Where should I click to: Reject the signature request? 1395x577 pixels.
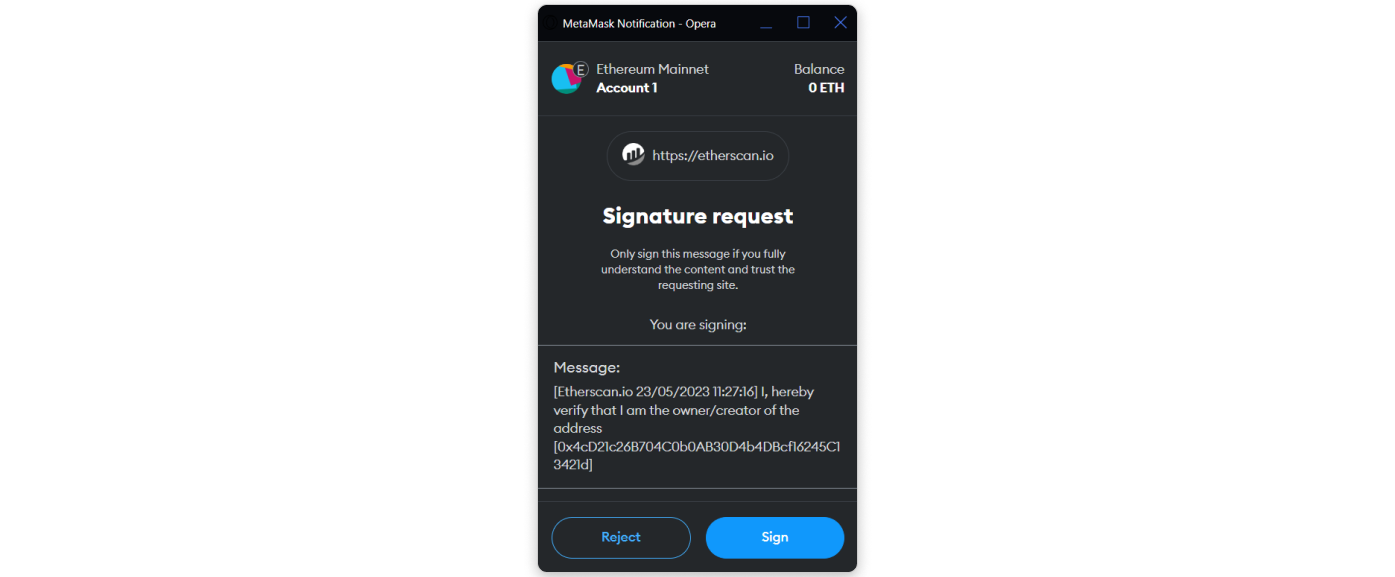click(x=621, y=538)
